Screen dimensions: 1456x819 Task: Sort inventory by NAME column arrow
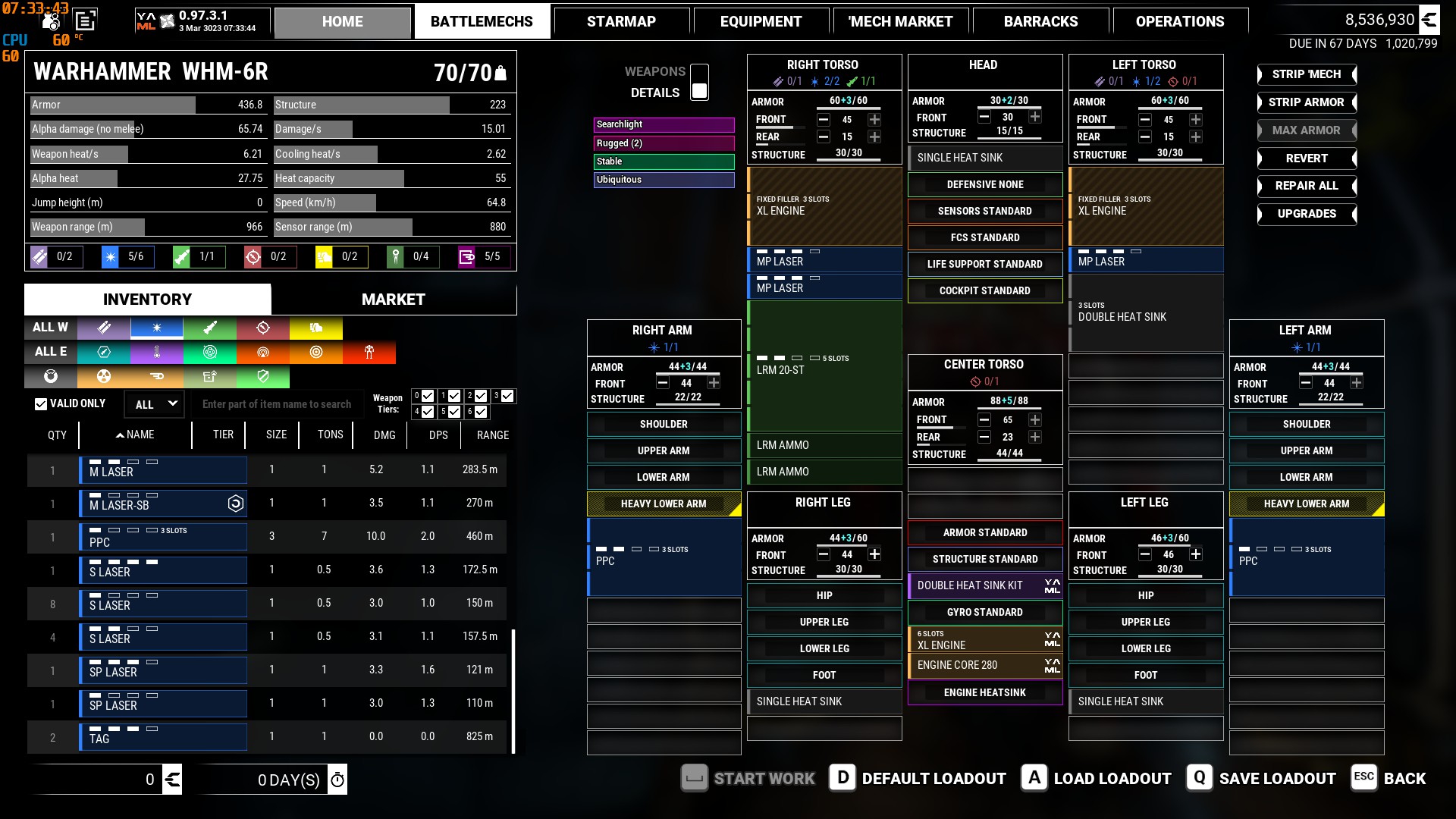pyautogui.click(x=120, y=435)
